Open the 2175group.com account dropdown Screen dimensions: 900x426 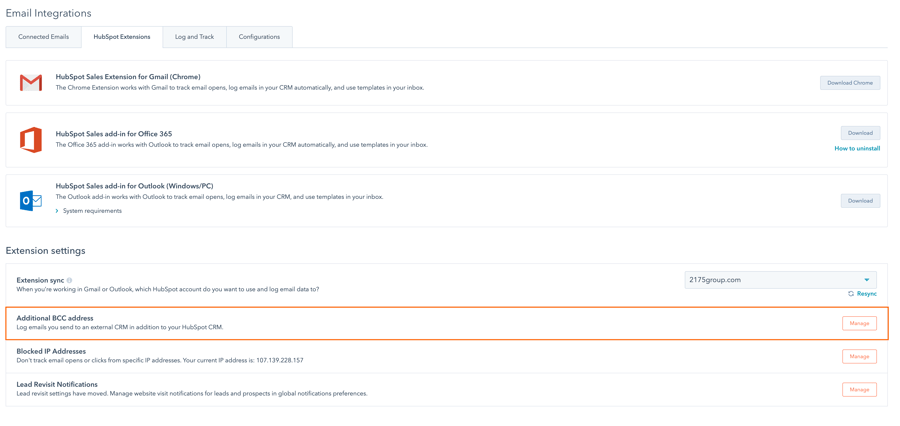point(781,280)
